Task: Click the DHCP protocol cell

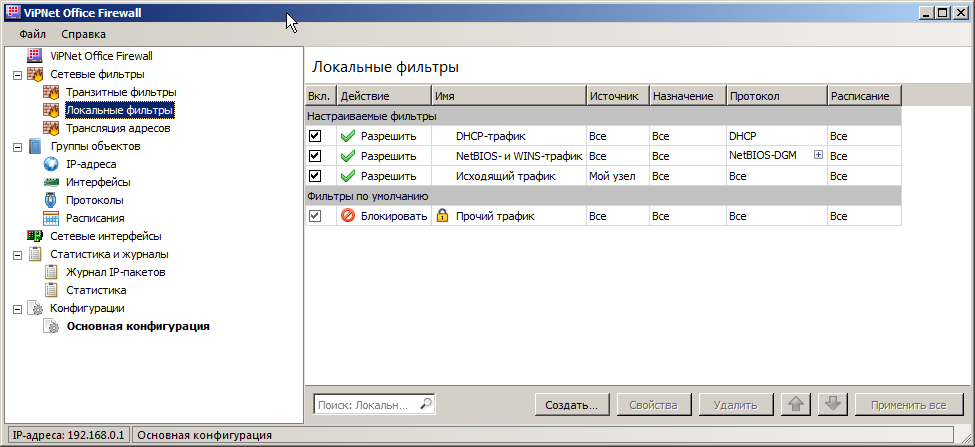Action: coord(777,136)
